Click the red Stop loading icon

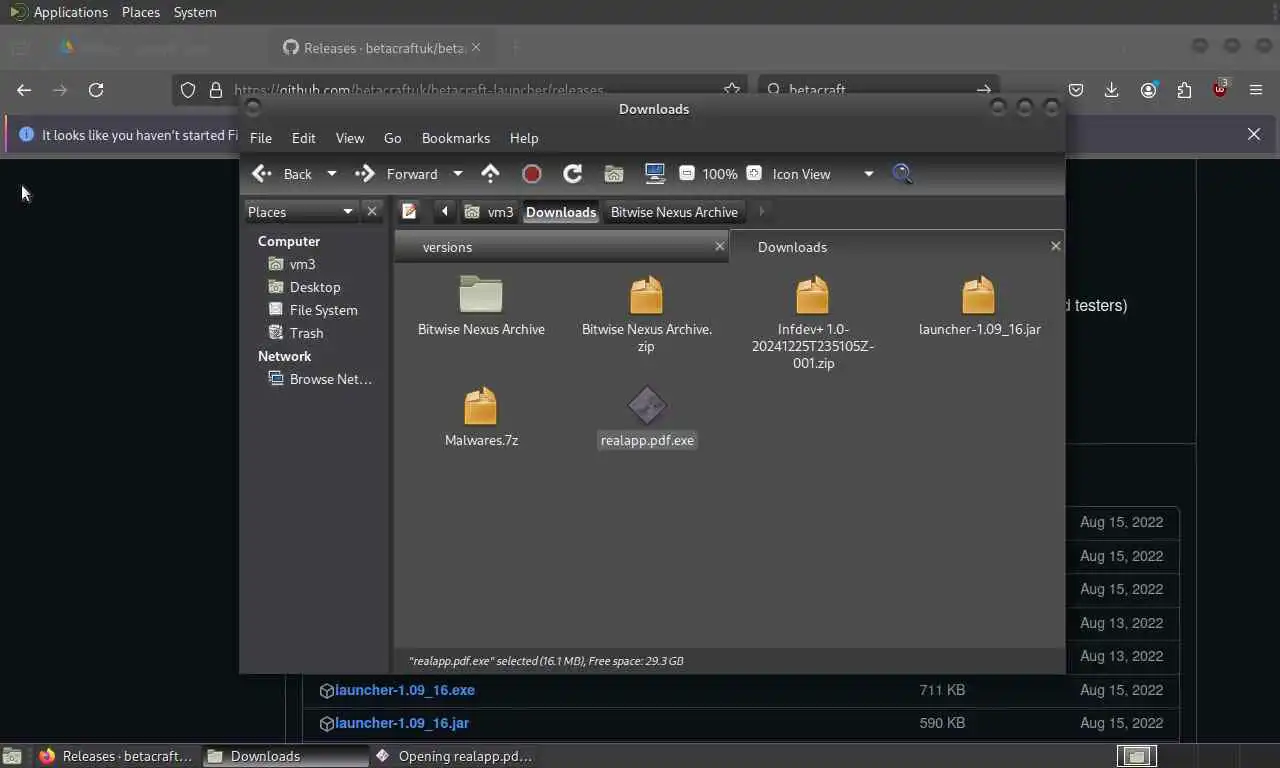[532, 174]
